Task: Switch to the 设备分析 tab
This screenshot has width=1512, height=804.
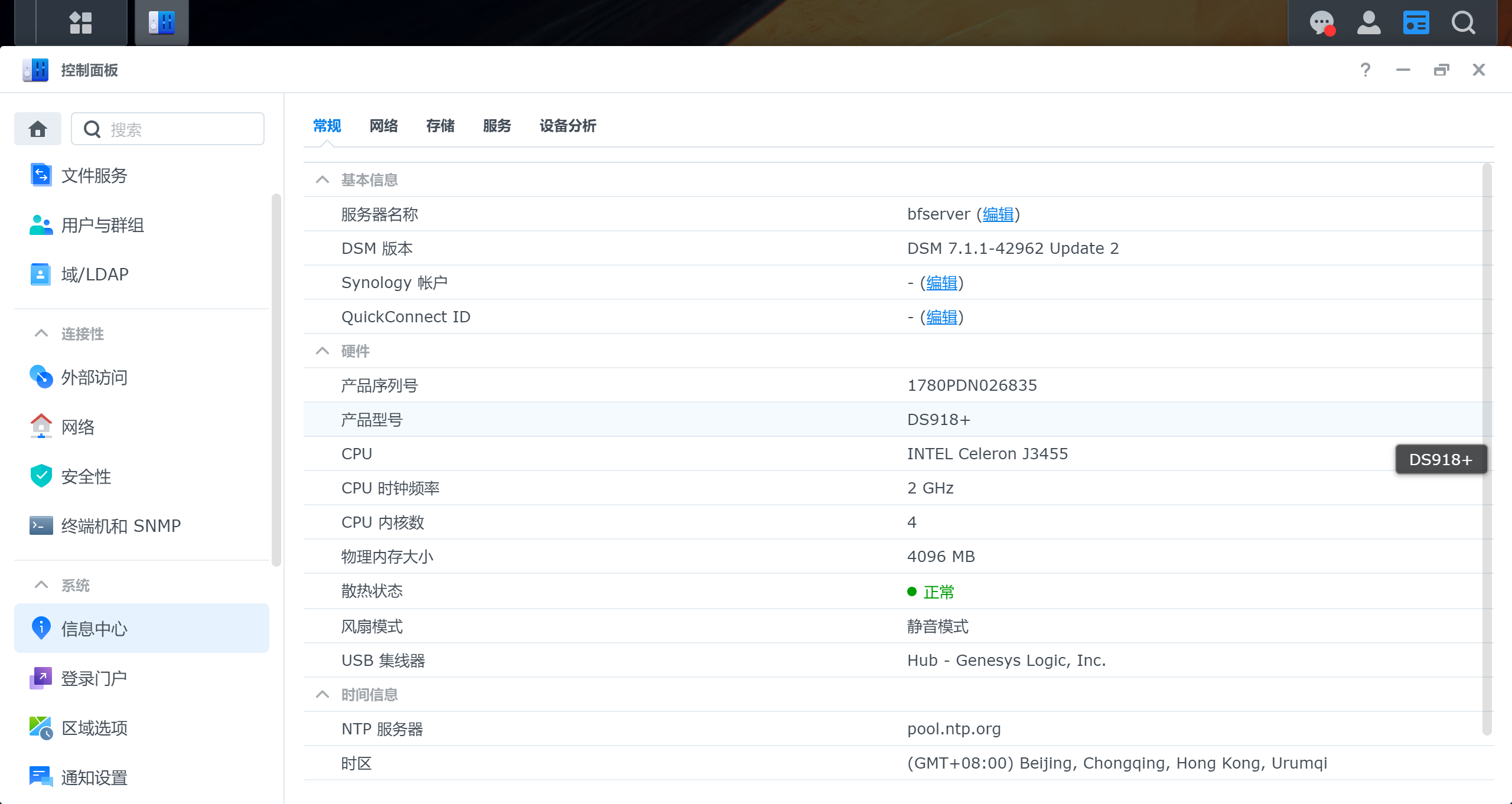Action: (x=568, y=126)
